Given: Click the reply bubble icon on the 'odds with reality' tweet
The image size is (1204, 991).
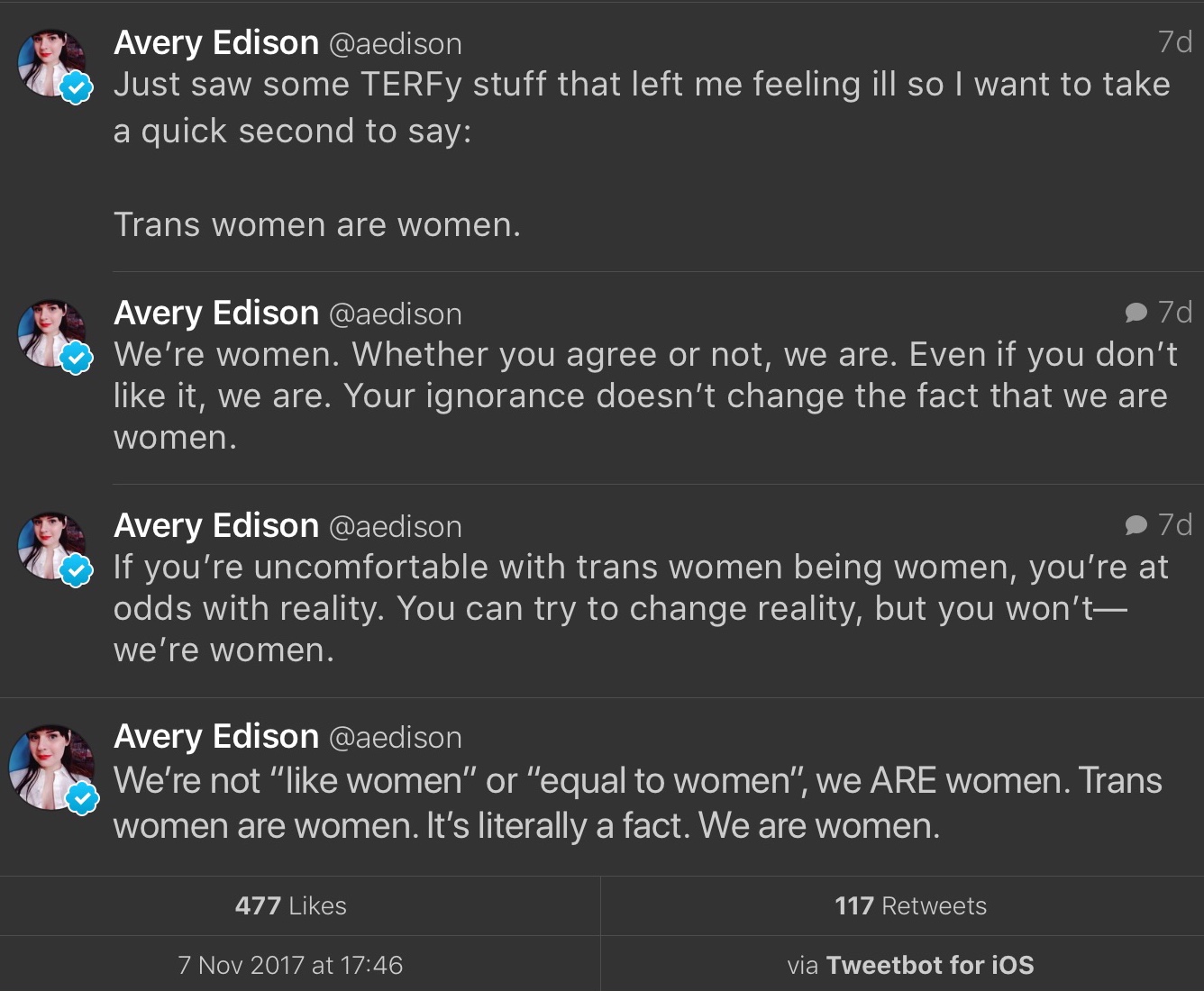Looking at the screenshot, I should (1136, 525).
